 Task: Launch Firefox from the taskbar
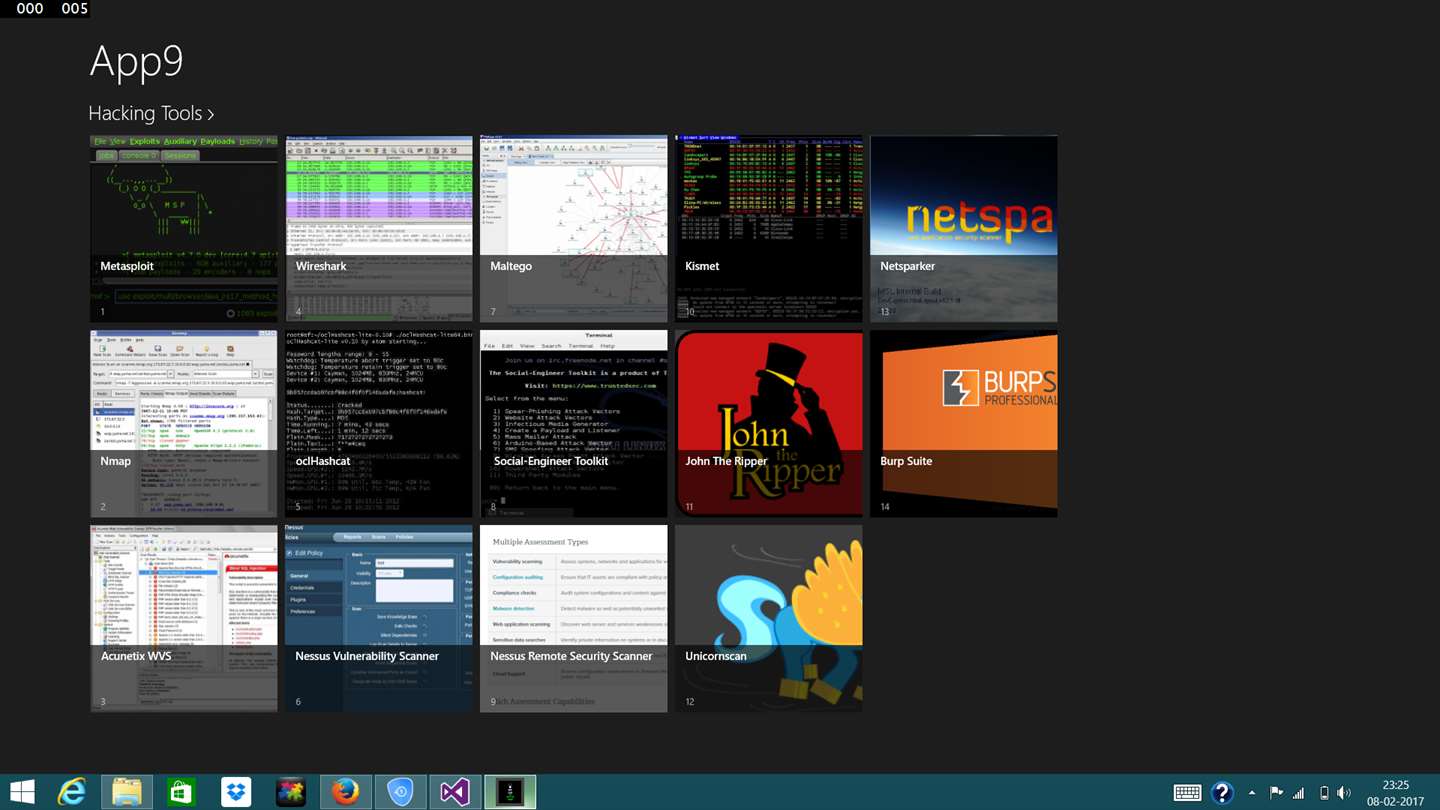click(345, 792)
